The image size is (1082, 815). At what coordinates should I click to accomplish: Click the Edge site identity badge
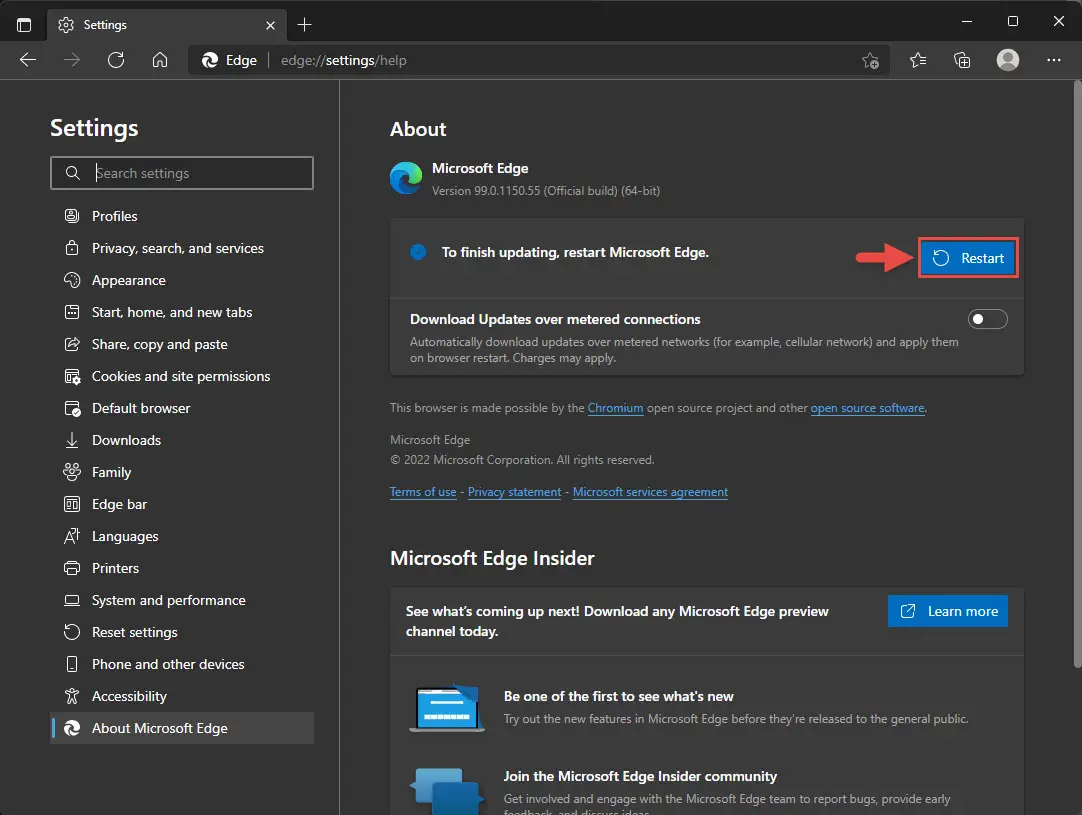tap(229, 60)
